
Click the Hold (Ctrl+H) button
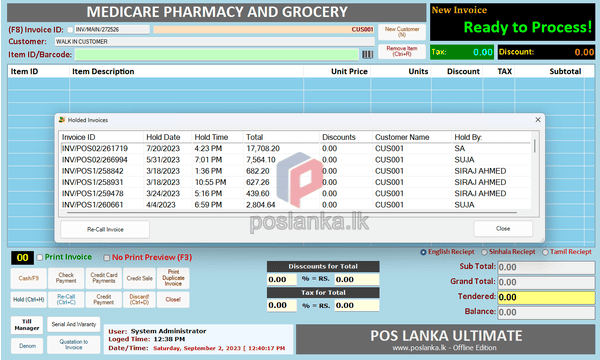(x=29, y=300)
